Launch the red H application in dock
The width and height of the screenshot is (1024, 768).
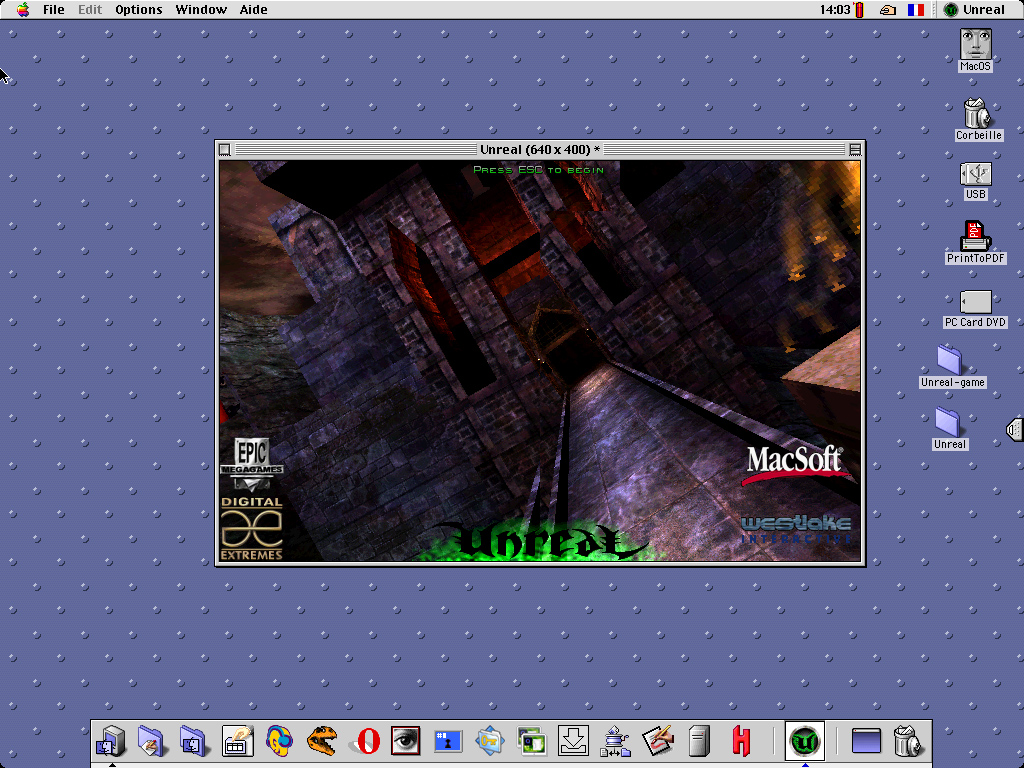click(741, 741)
